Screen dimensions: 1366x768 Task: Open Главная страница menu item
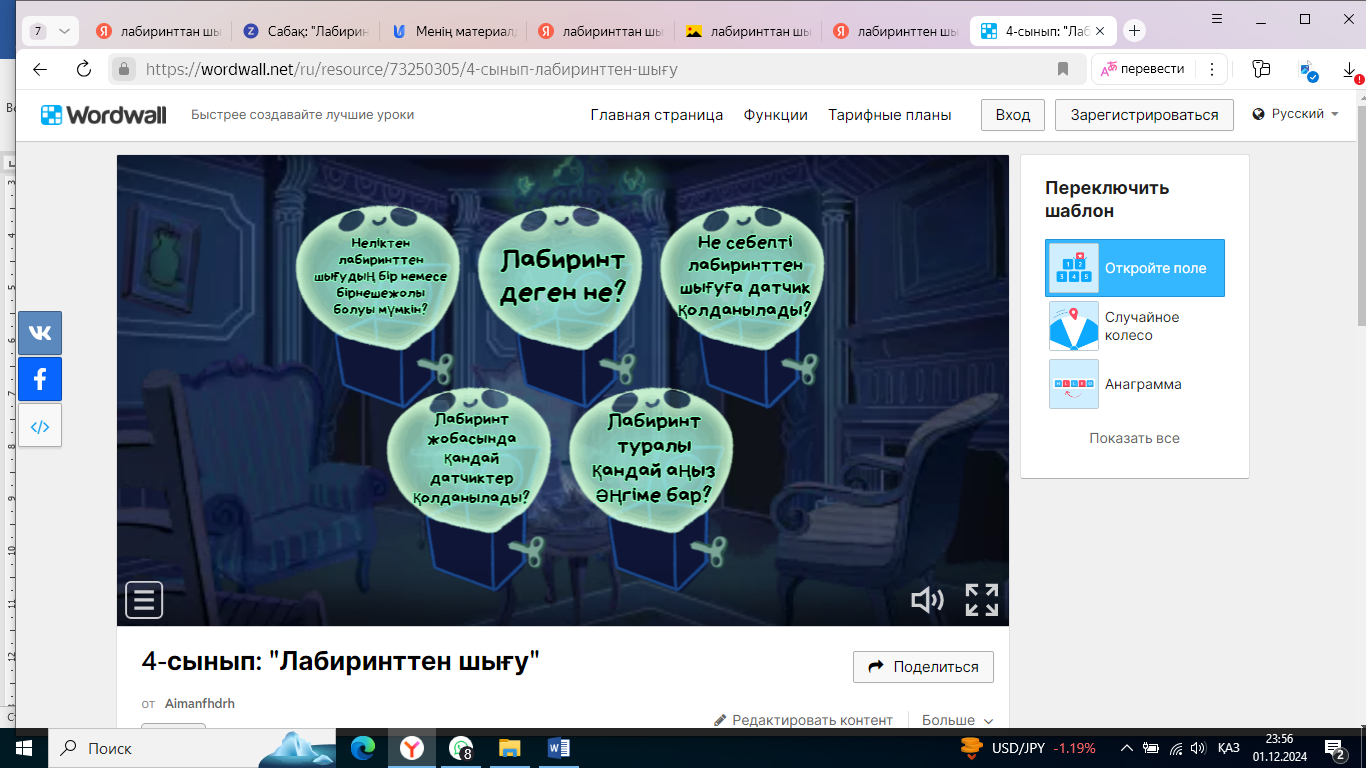657,115
